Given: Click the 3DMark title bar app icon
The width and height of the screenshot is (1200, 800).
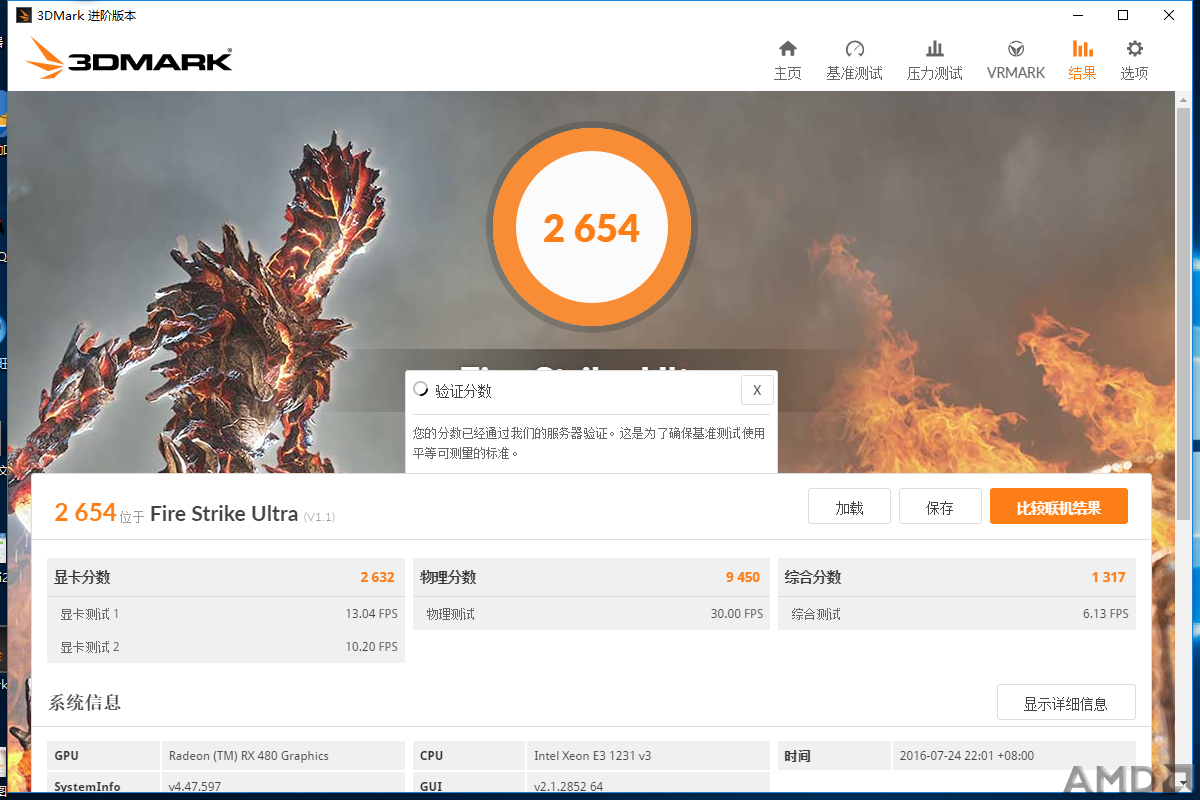Looking at the screenshot, I should click(23, 15).
